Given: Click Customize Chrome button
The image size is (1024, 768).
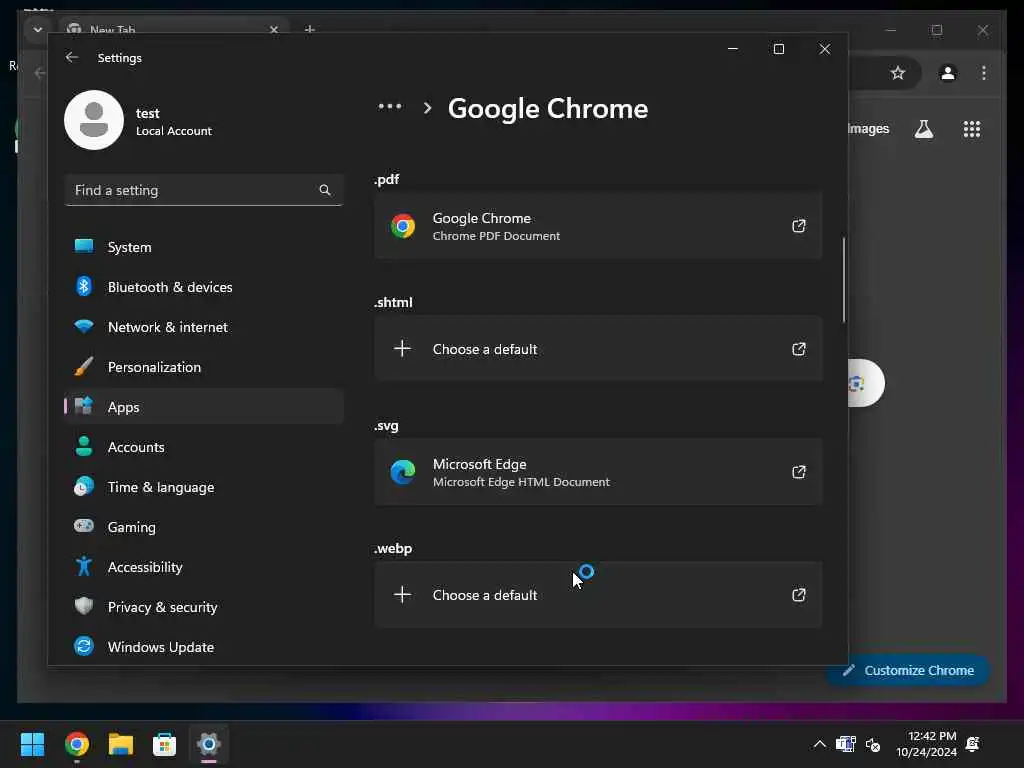Looking at the screenshot, I should [909, 670].
